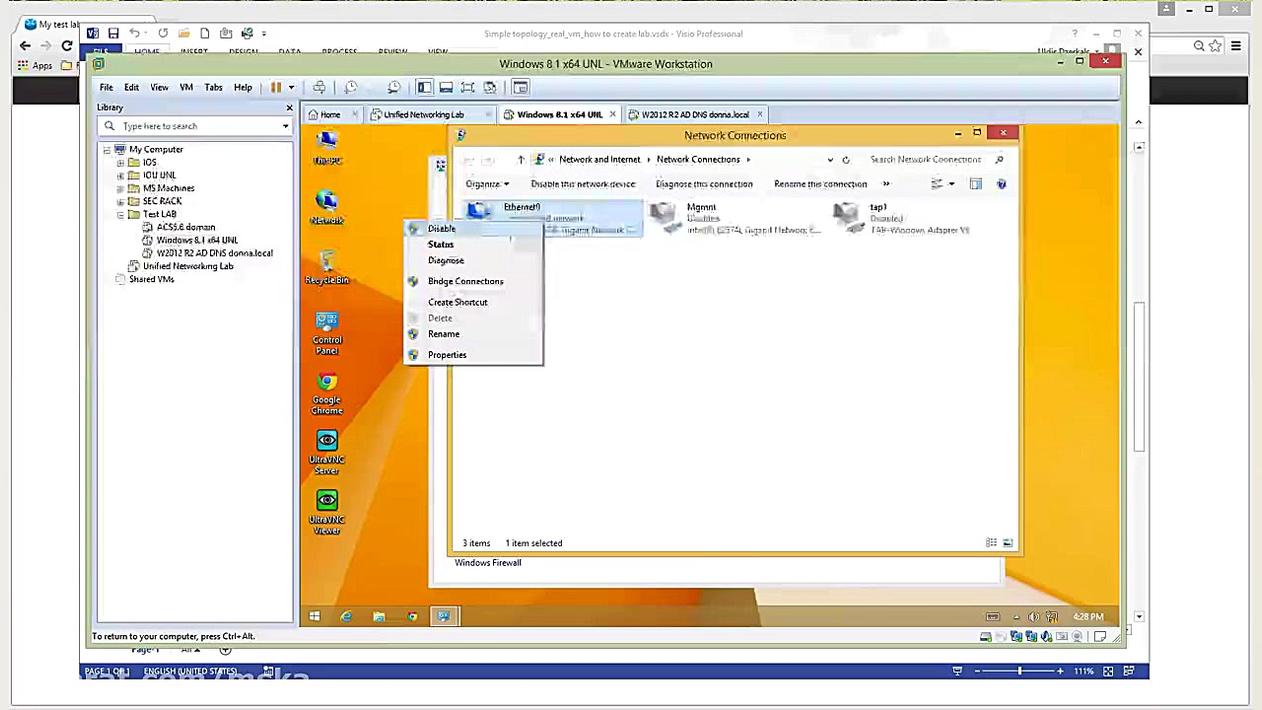Toggle the thumbnail bar toolbar icon
The width and height of the screenshot is (1262, 710).
[446, 87]
